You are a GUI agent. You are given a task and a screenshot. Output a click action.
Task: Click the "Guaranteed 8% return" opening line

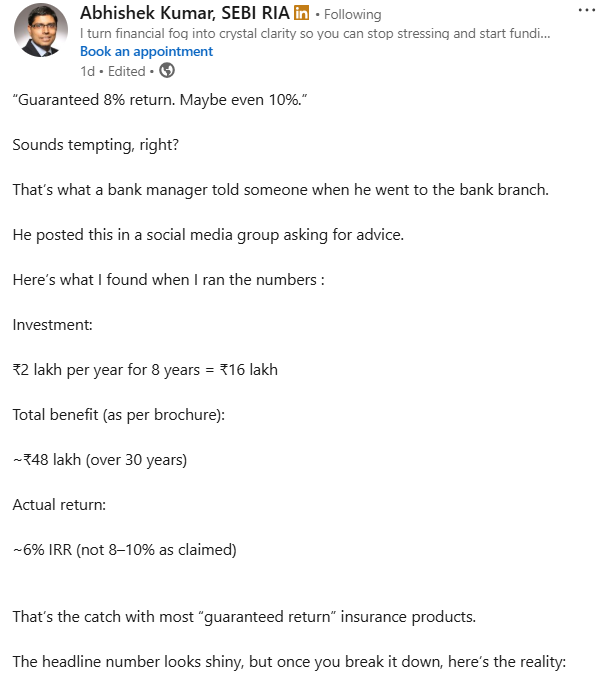point(160,100)
